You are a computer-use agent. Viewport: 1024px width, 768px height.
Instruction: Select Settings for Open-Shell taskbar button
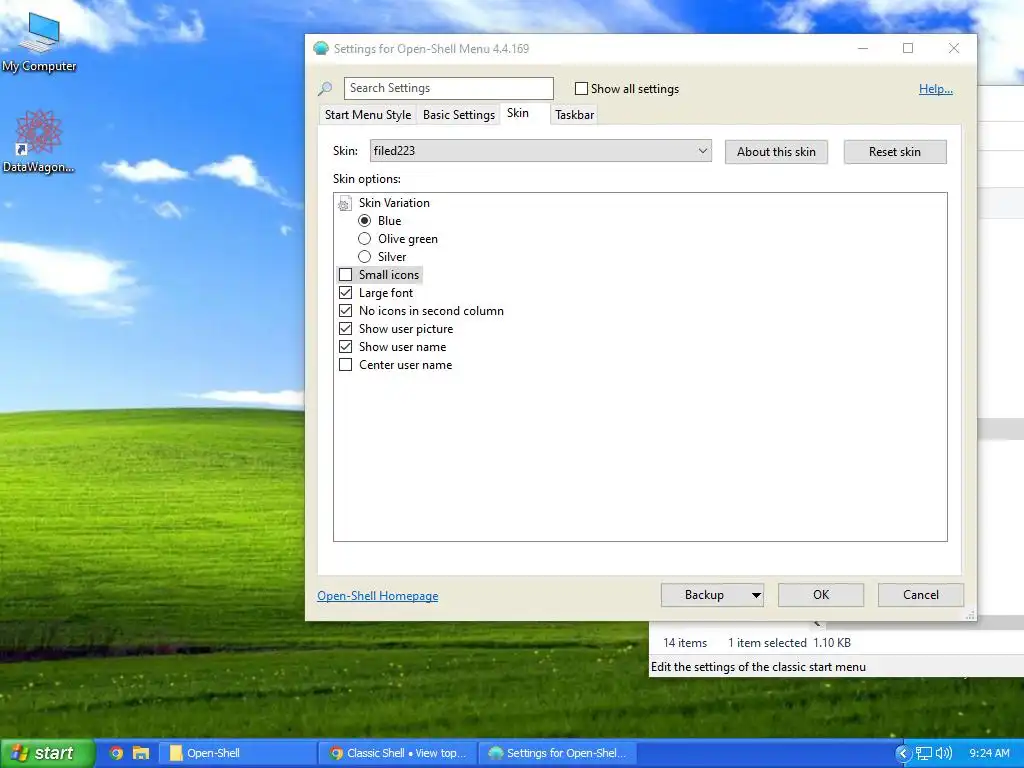[558, 753]
